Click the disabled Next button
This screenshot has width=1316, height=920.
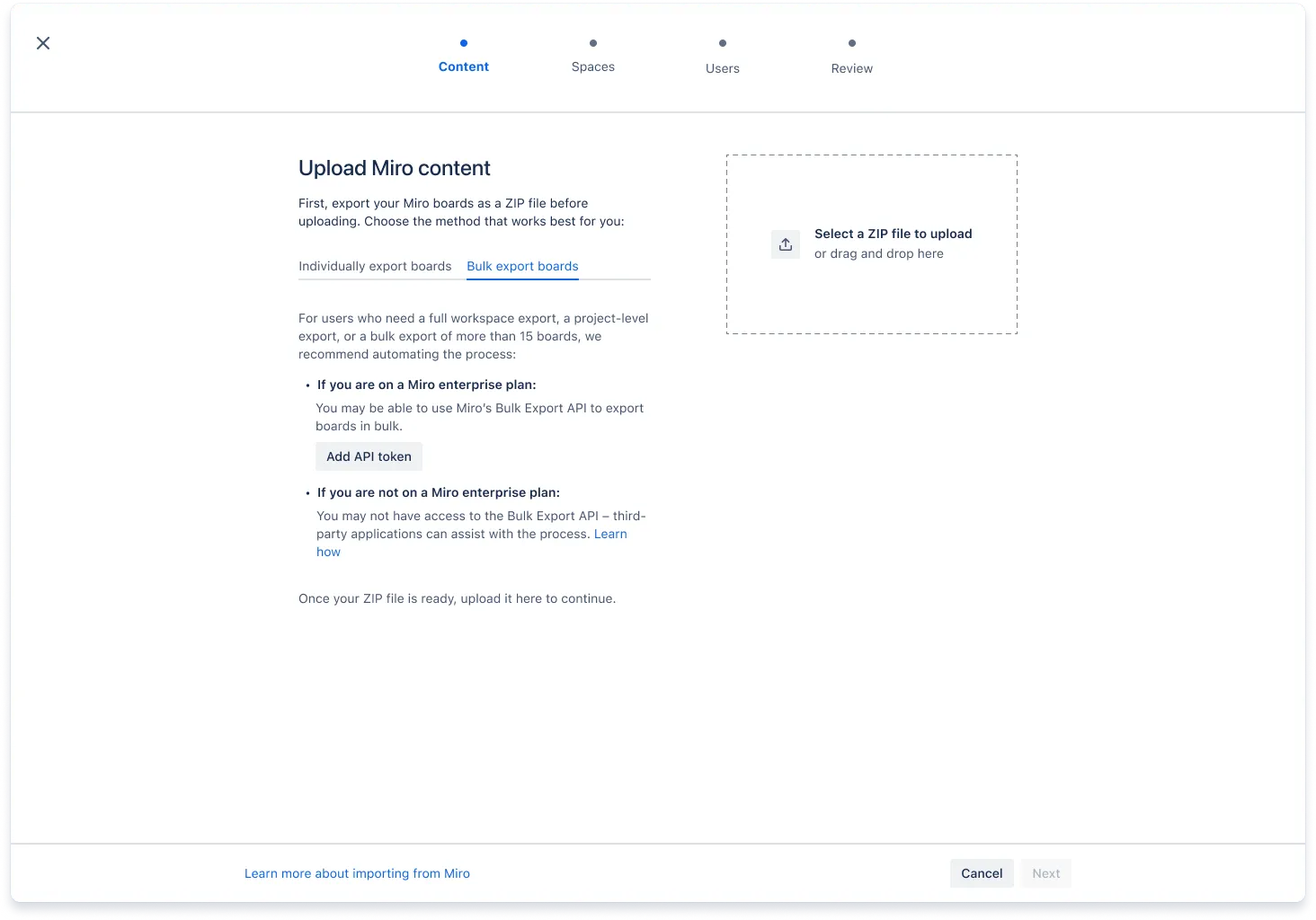coord(1046,873)
